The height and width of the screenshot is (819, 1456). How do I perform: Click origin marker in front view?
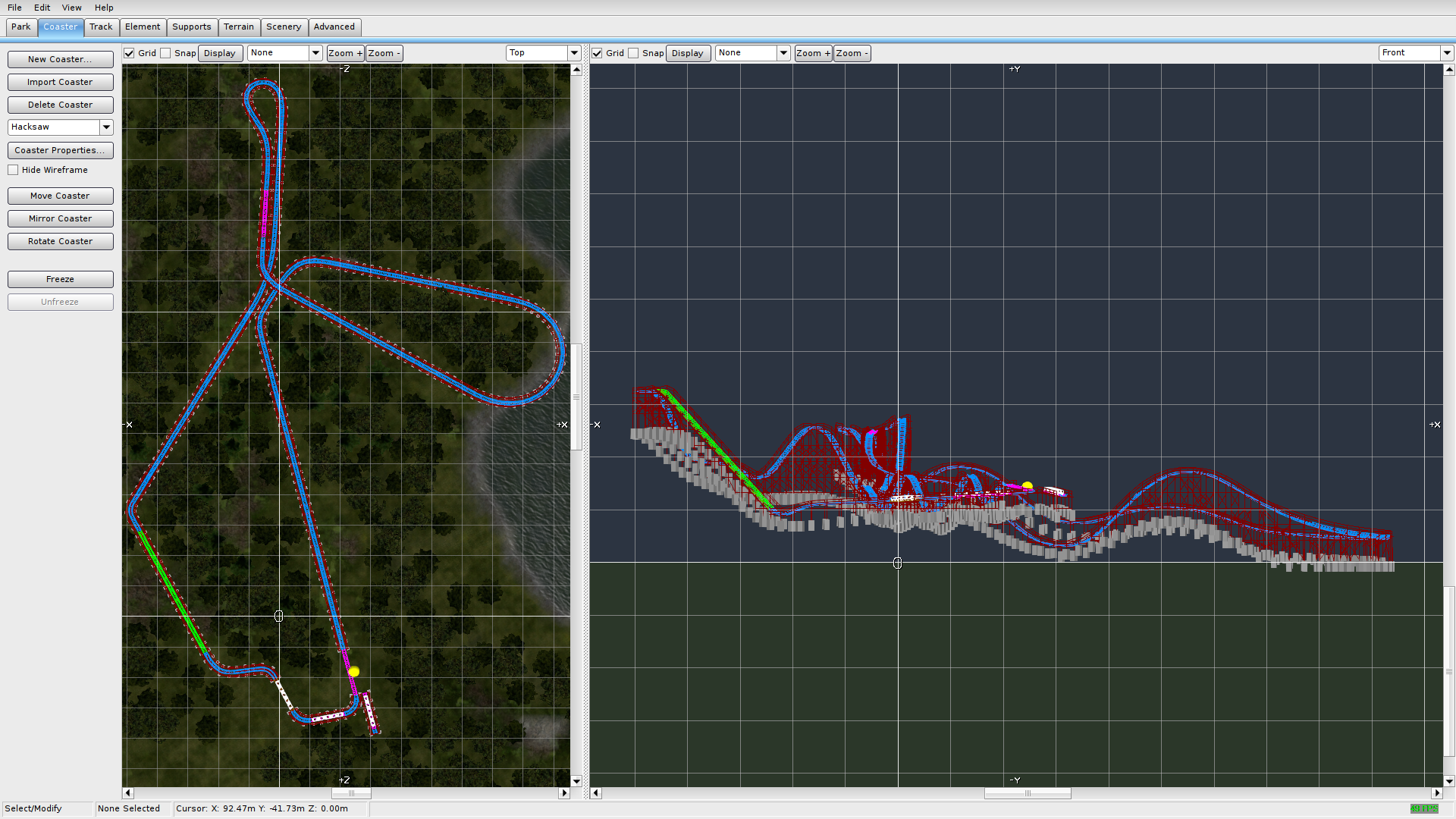pos(897,563)
